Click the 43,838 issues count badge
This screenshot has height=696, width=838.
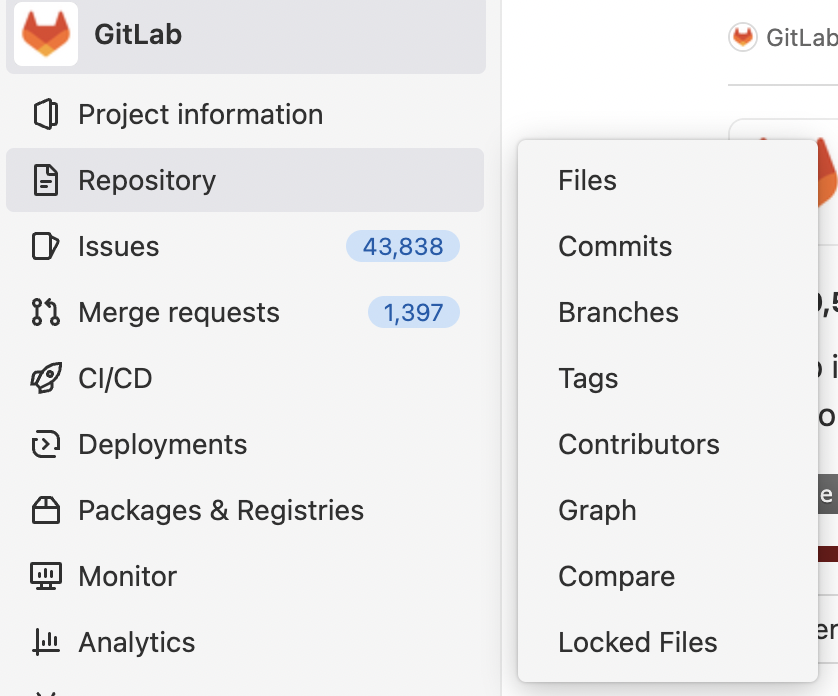point(403,246)
